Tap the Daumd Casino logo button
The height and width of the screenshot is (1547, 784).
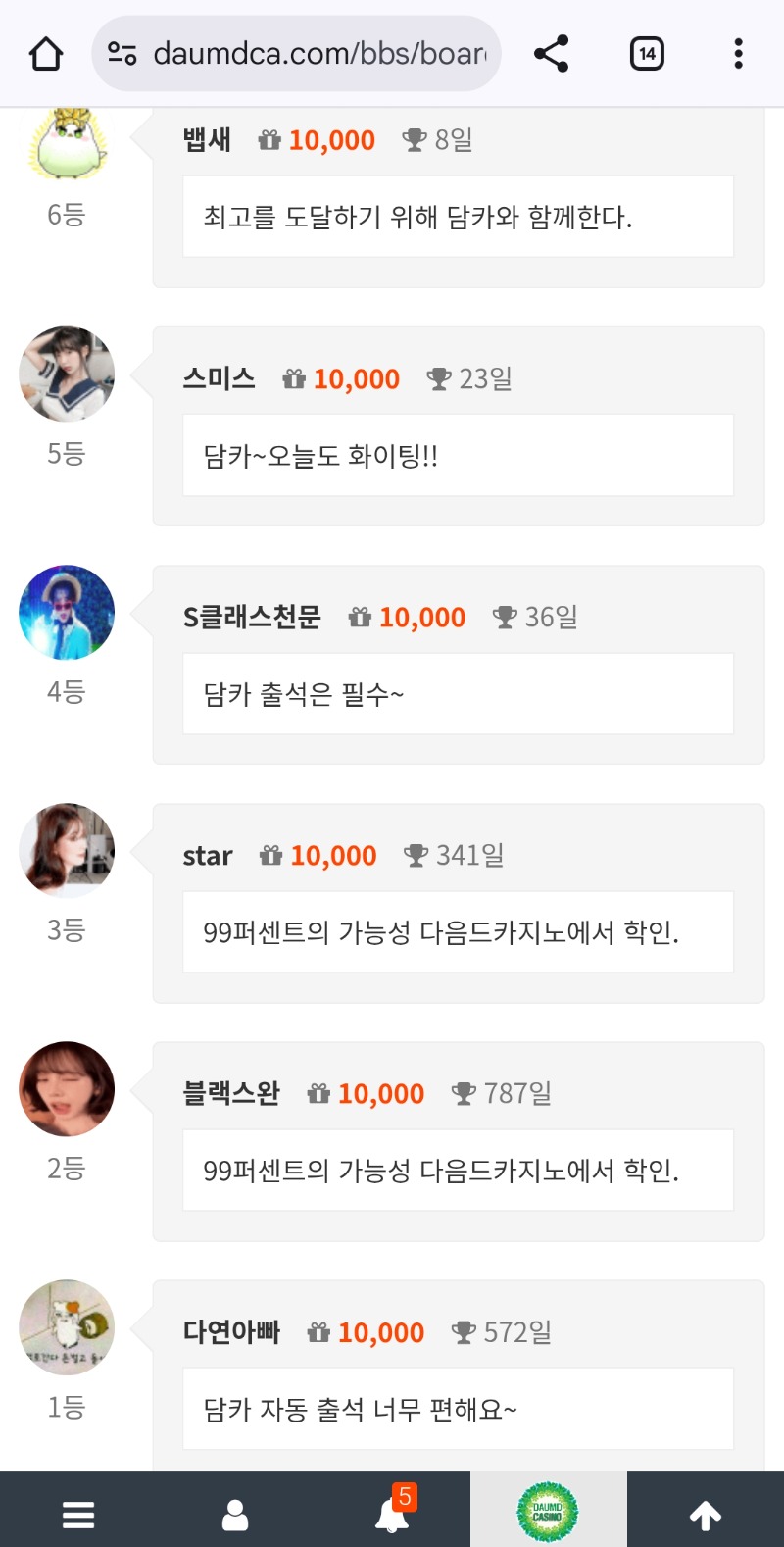pyautogui.click(x=548, y=1512)
